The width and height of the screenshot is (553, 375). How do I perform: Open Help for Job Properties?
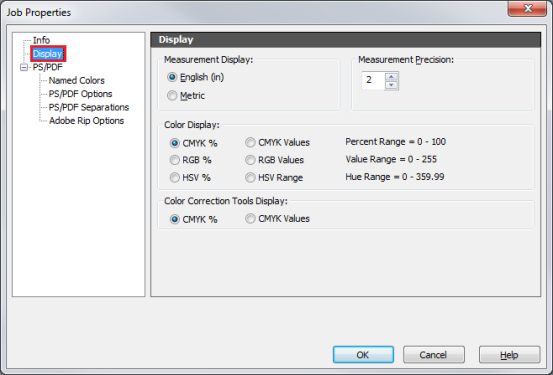point(509,355)
